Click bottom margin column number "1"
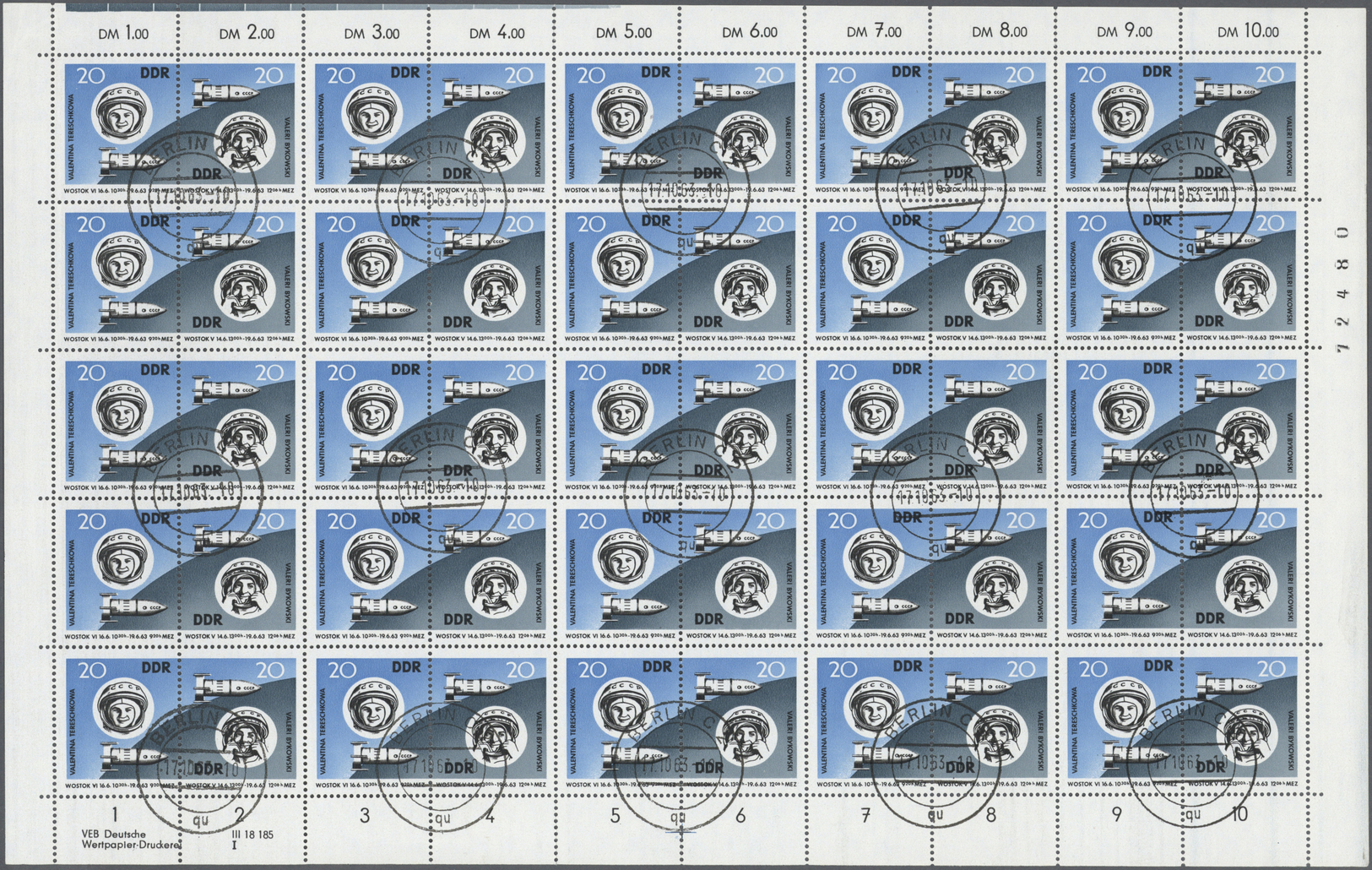Screen dimensions: 1372x870 (x=115, y=815)
